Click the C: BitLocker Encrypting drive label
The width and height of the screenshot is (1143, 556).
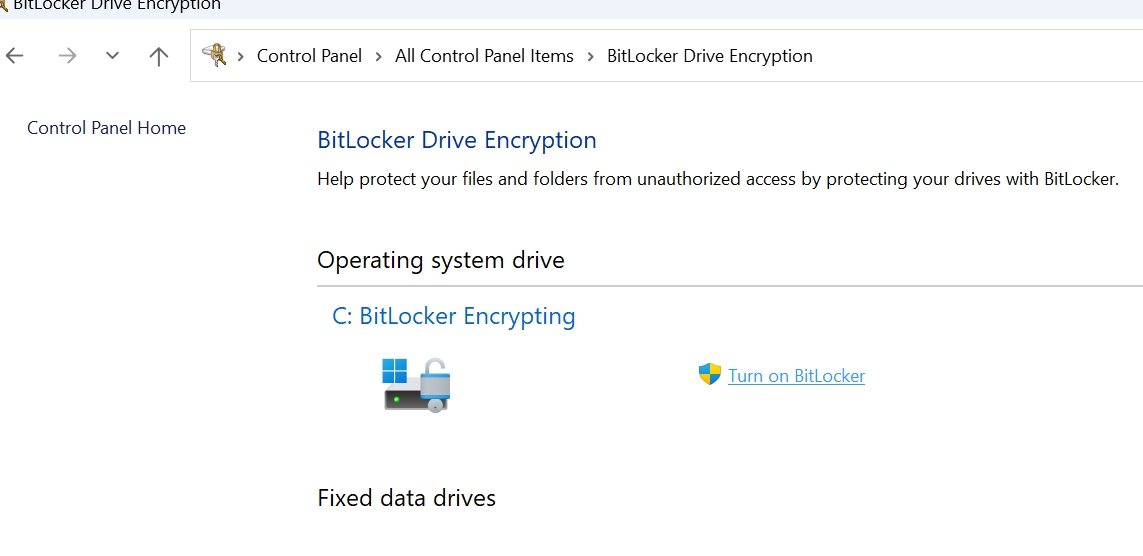pyautogui.click(x=453, y=316)
